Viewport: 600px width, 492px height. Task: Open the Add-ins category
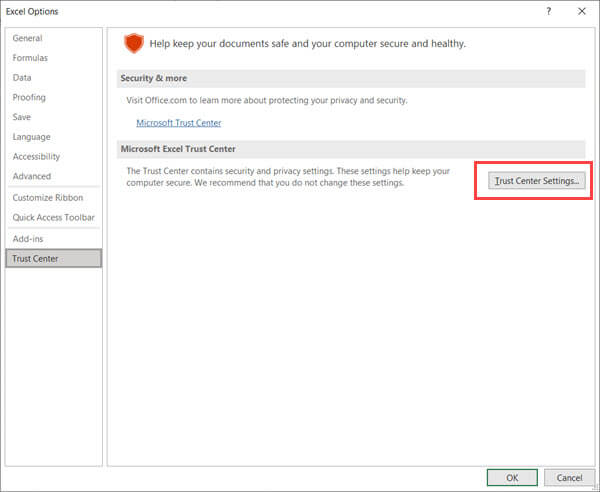28,239
